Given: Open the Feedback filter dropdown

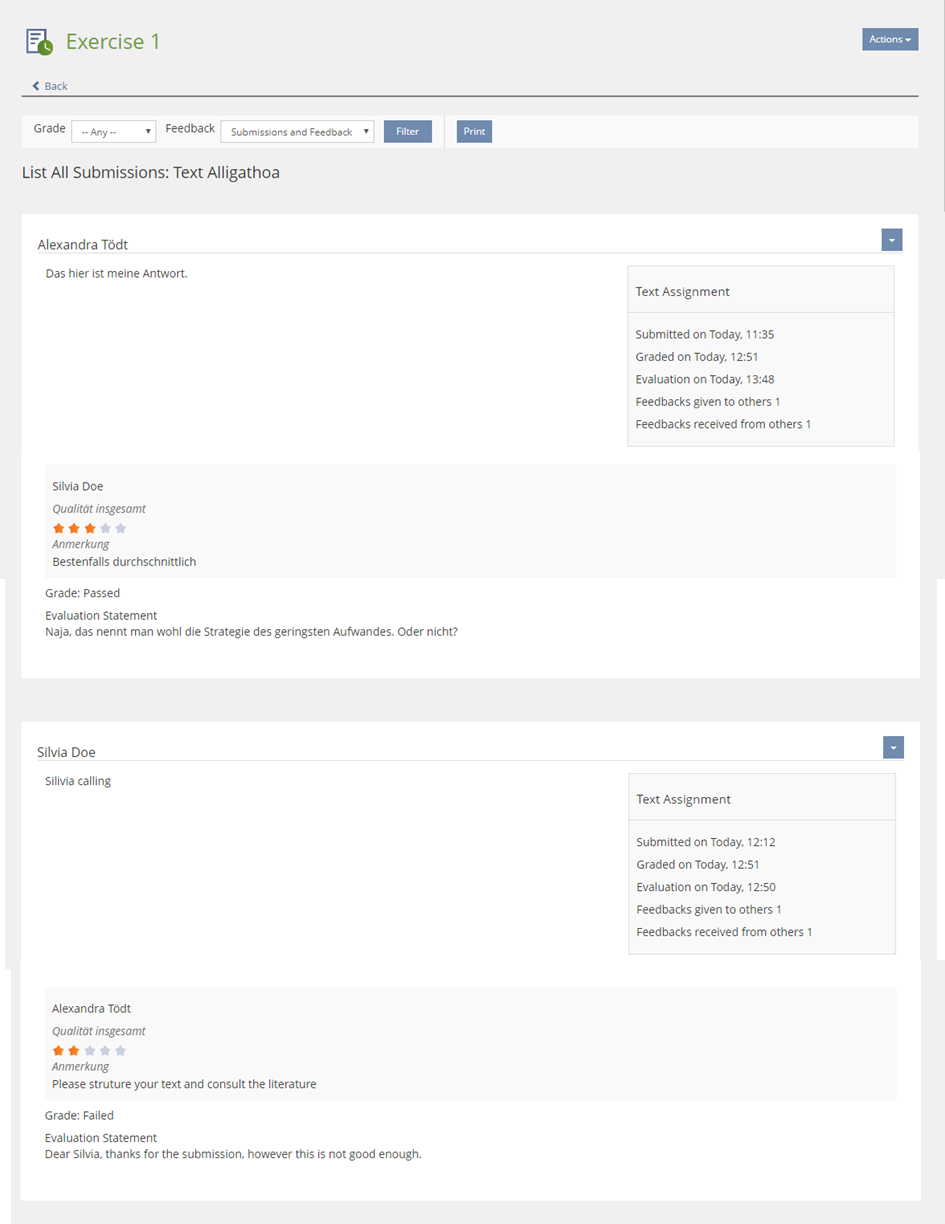Looking at the screenshot, I should click(x=297, y=132).
